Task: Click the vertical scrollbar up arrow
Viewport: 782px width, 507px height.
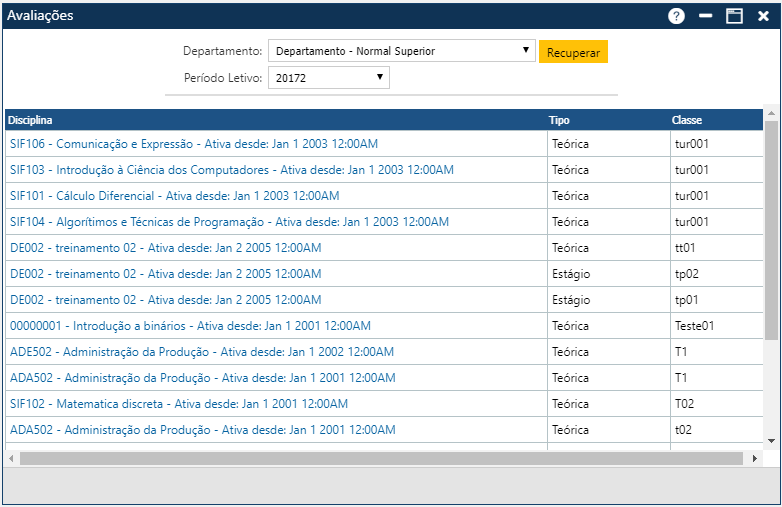Action: point(772,114)
